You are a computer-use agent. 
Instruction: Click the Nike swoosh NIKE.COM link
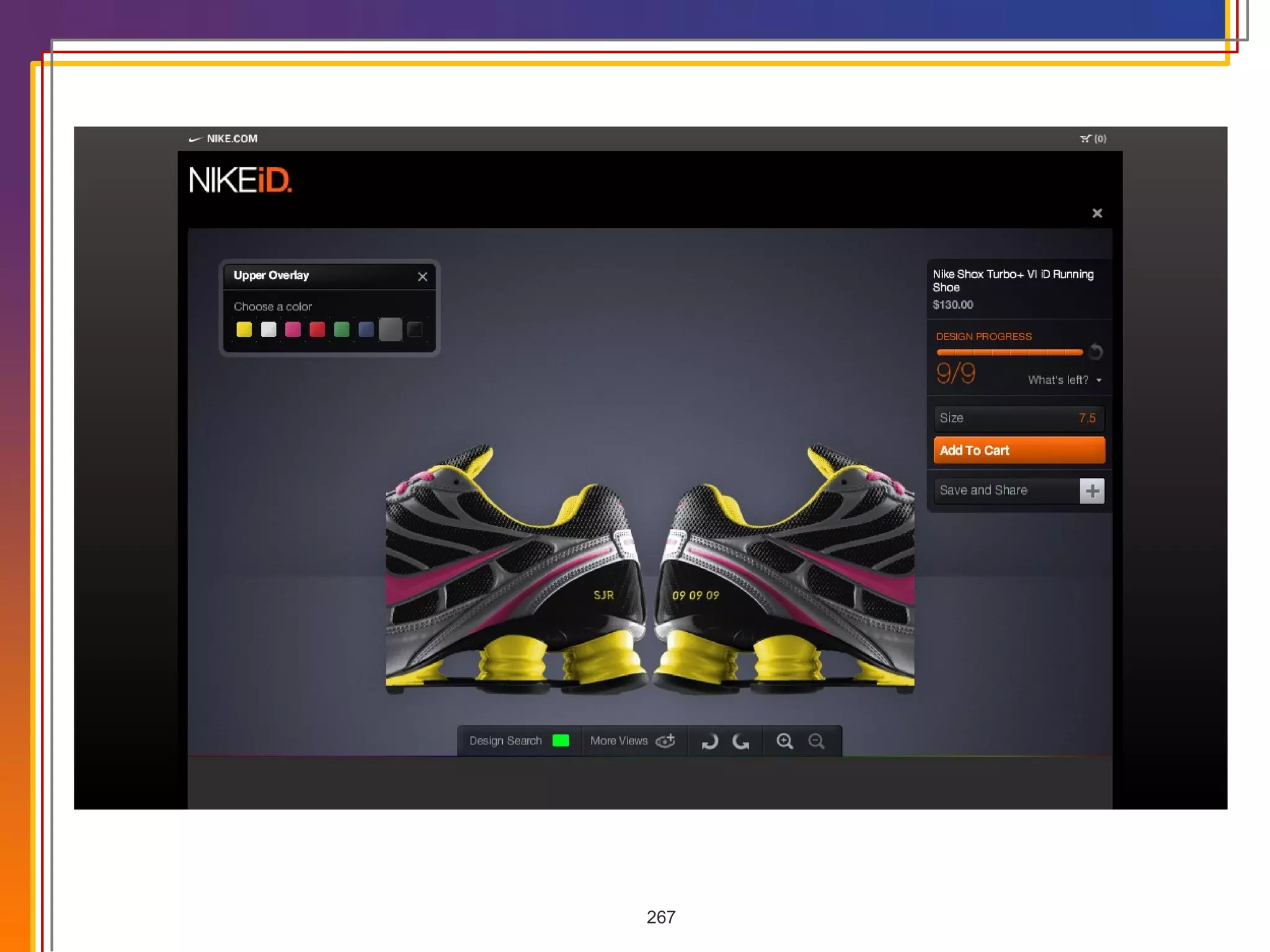pos(223,139)
